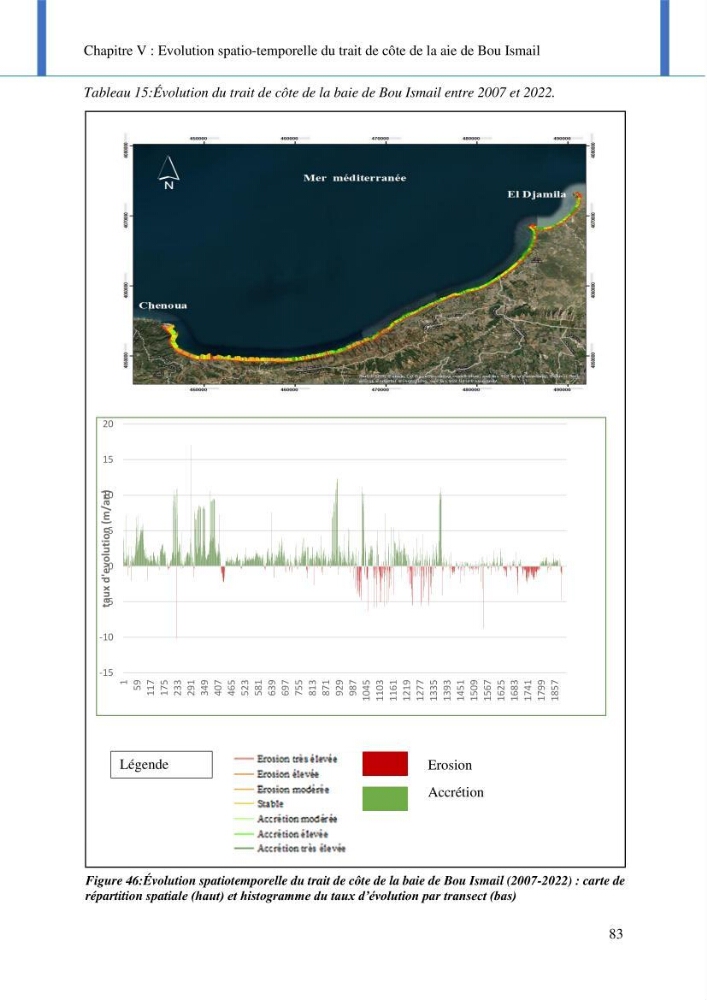Click the Légende box
The height and width of the screenshot is (1000, 707).
pos(161,765)
